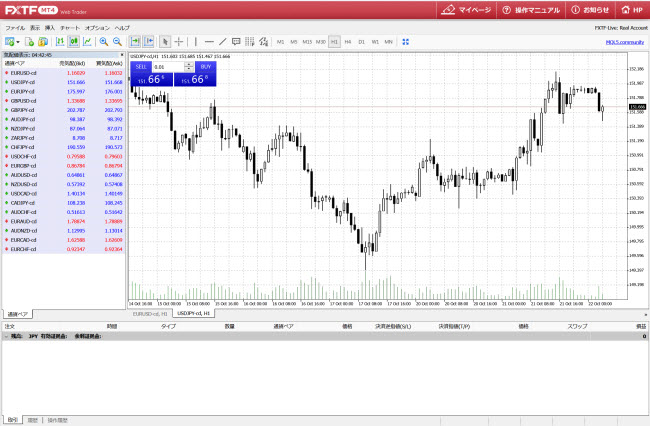Image resolution: width=650 pixels, height=426 pixels.
Task: Zoom in on the chart
Action: tap(103, 42)
